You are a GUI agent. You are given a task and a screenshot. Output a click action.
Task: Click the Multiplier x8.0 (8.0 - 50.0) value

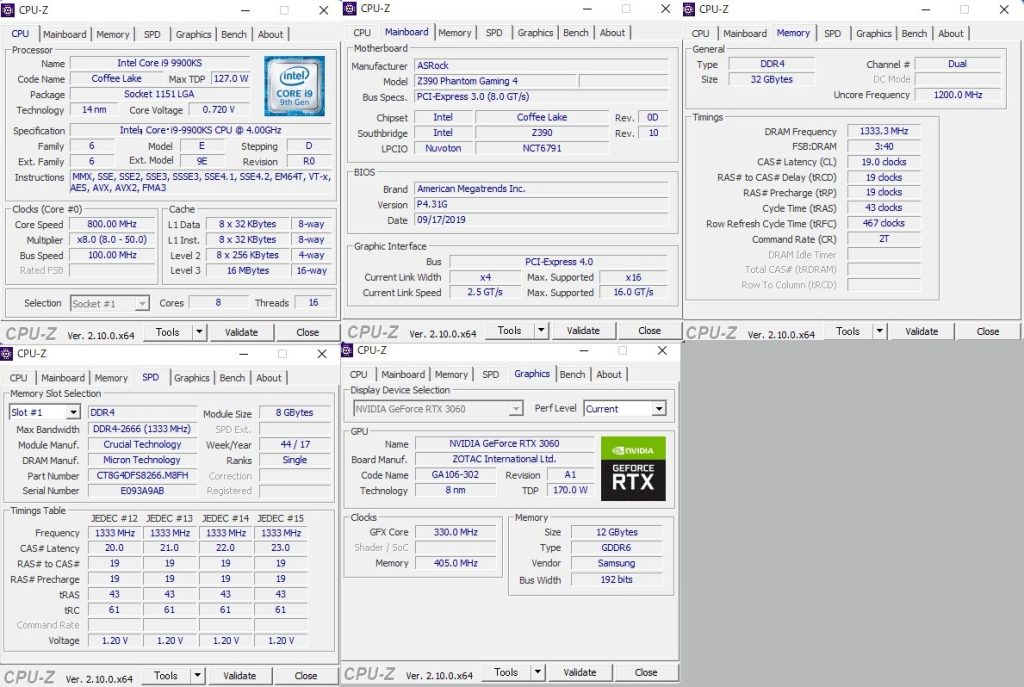pyautogui.click(x=112, y=240)
